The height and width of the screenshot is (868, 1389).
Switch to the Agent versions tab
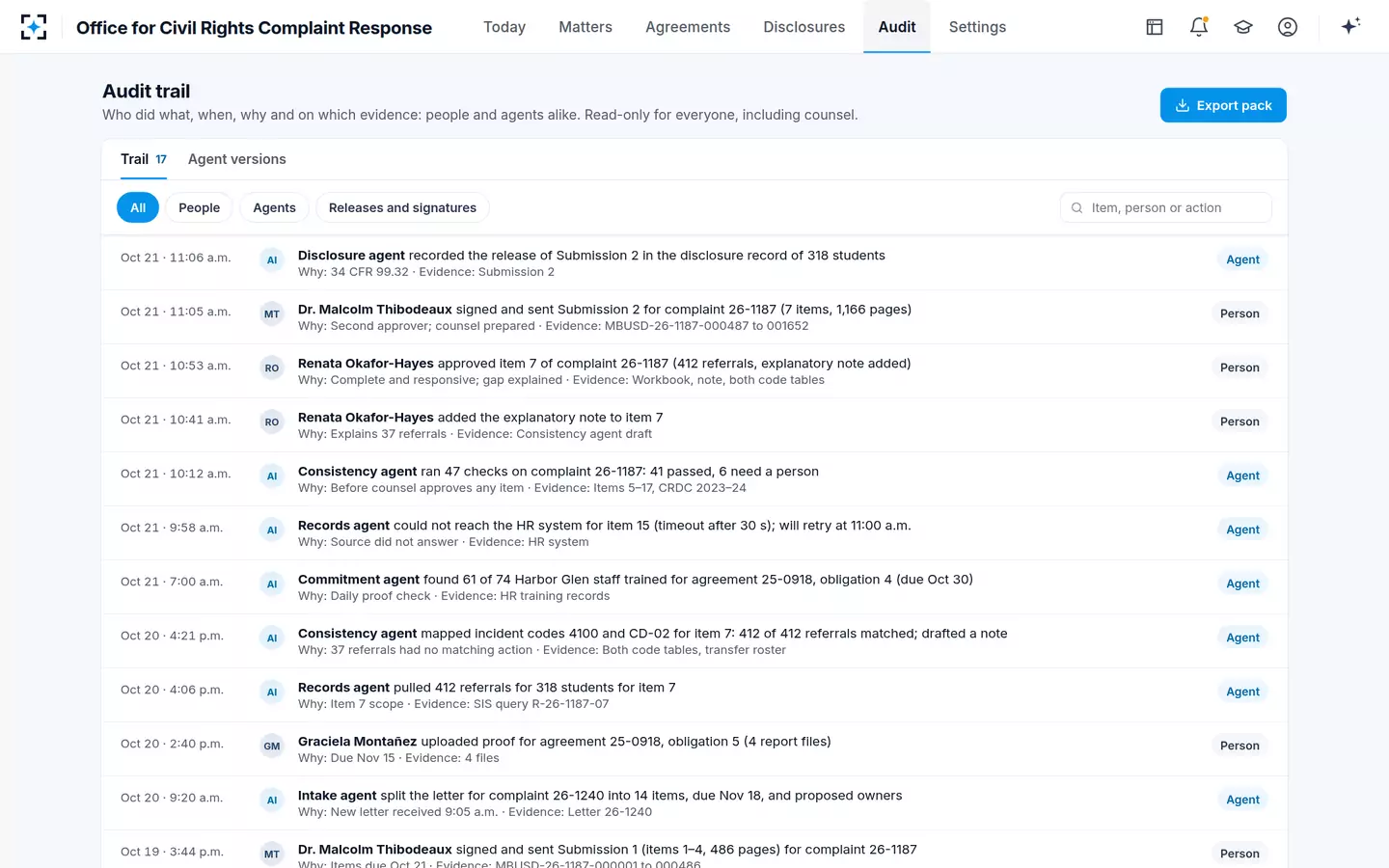(237, 159)
